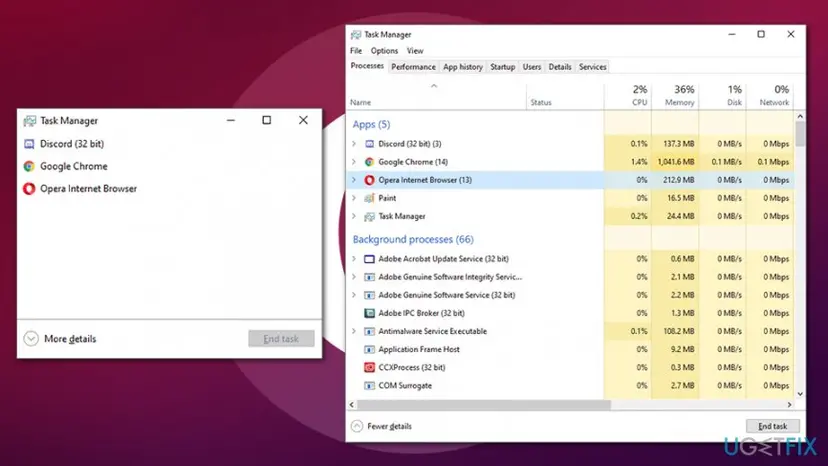Sort by the CPU column header
The width and height of the screenshot is (828, 466).
(x=628, y=96)
